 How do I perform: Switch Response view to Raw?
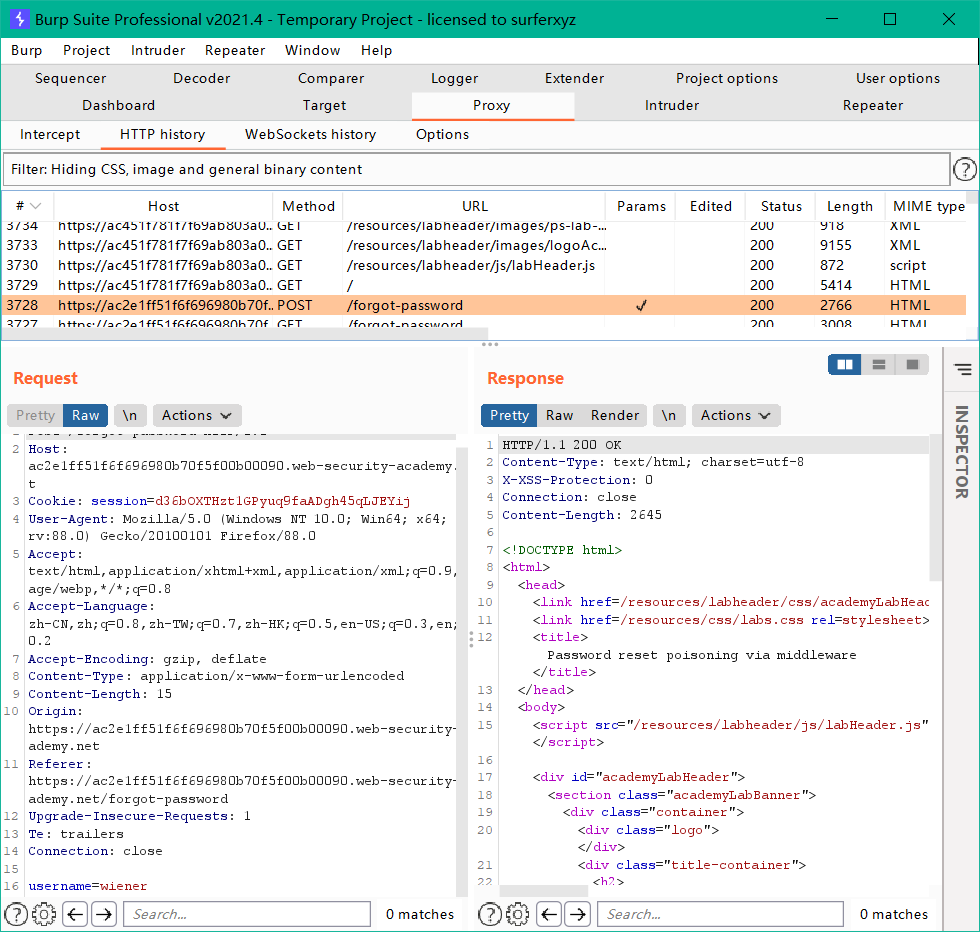point(559,415)
